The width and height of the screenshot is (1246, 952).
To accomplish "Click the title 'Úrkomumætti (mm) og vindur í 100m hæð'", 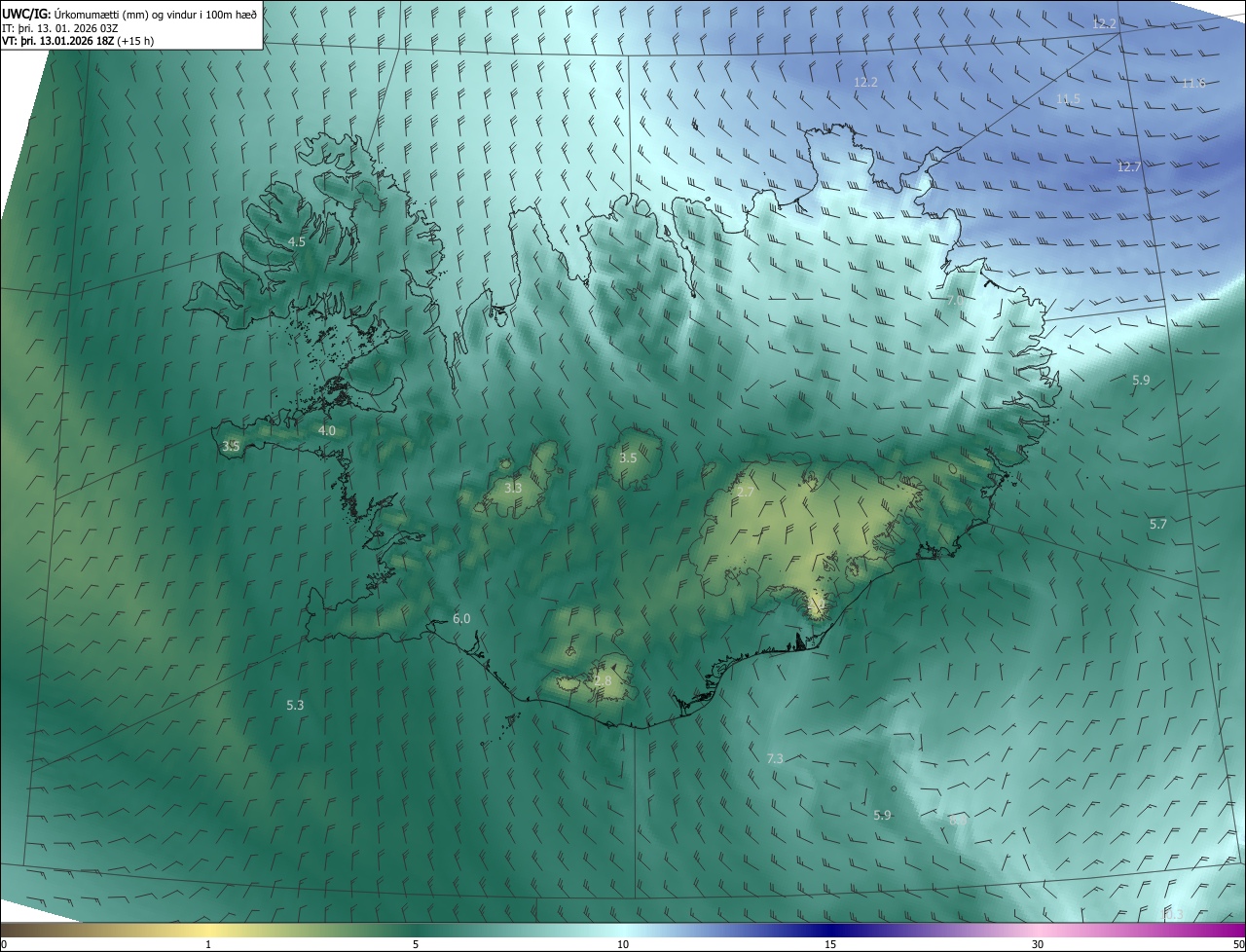I will (154, 13).
